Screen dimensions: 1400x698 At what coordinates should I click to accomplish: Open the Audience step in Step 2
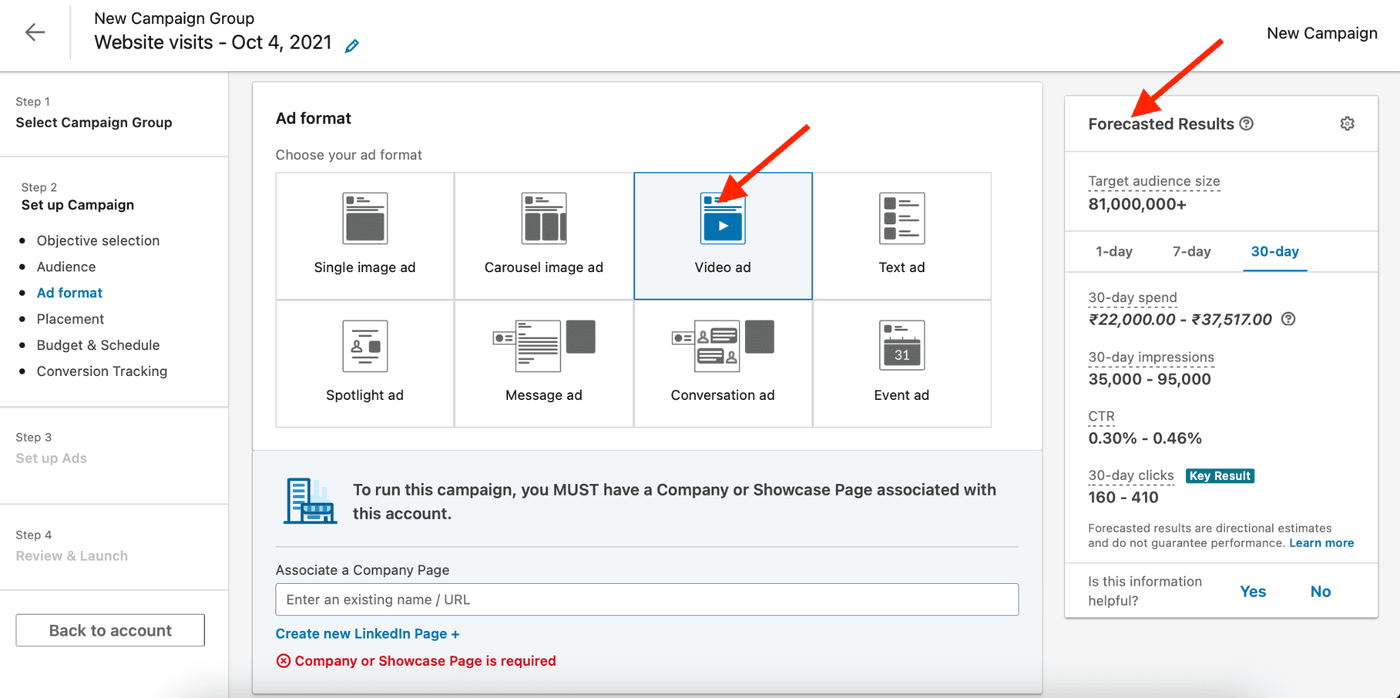pyautogui.click(x=66, y=266)
